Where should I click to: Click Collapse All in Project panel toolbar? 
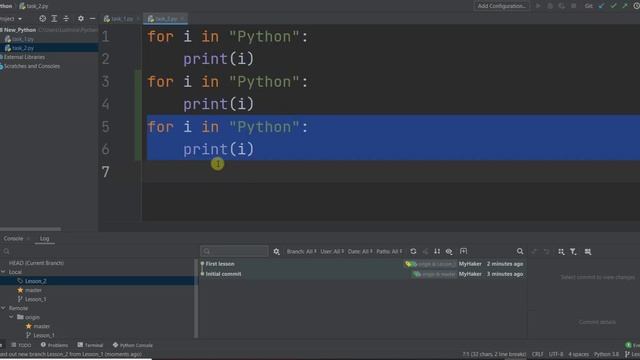66,19
